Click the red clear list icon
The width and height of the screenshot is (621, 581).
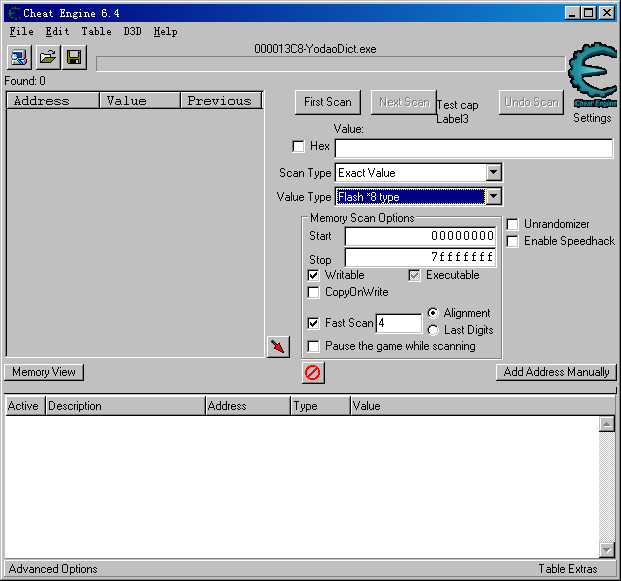point(313,373)
